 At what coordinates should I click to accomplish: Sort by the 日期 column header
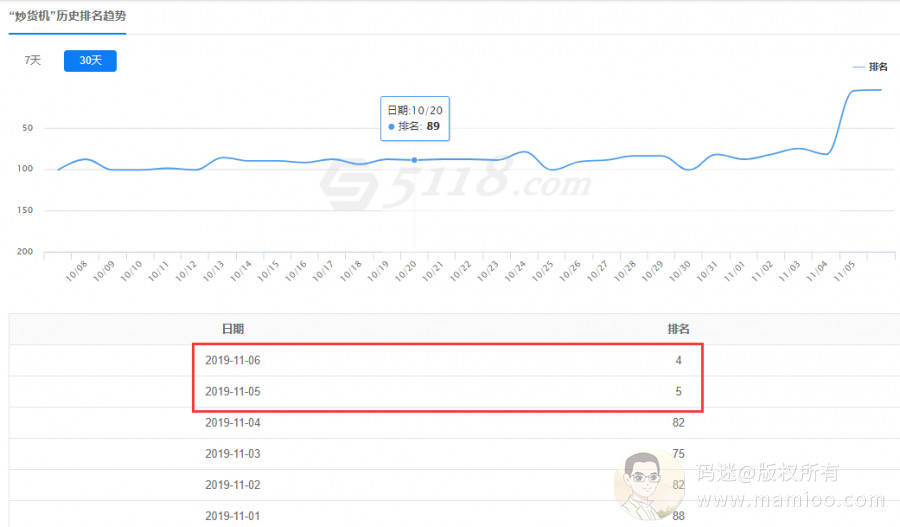point(232,329)
